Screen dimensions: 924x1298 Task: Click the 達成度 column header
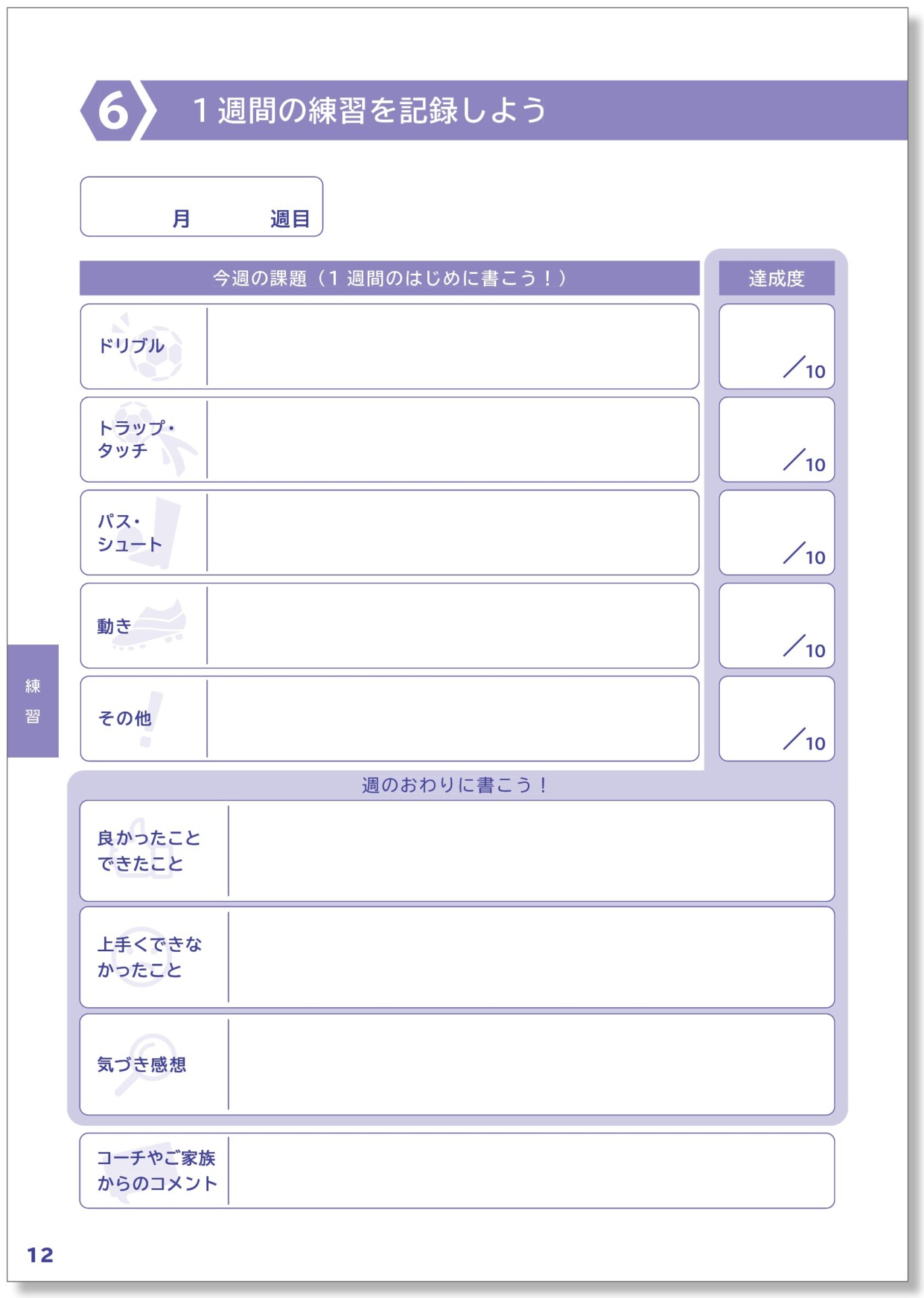(777, 278)
